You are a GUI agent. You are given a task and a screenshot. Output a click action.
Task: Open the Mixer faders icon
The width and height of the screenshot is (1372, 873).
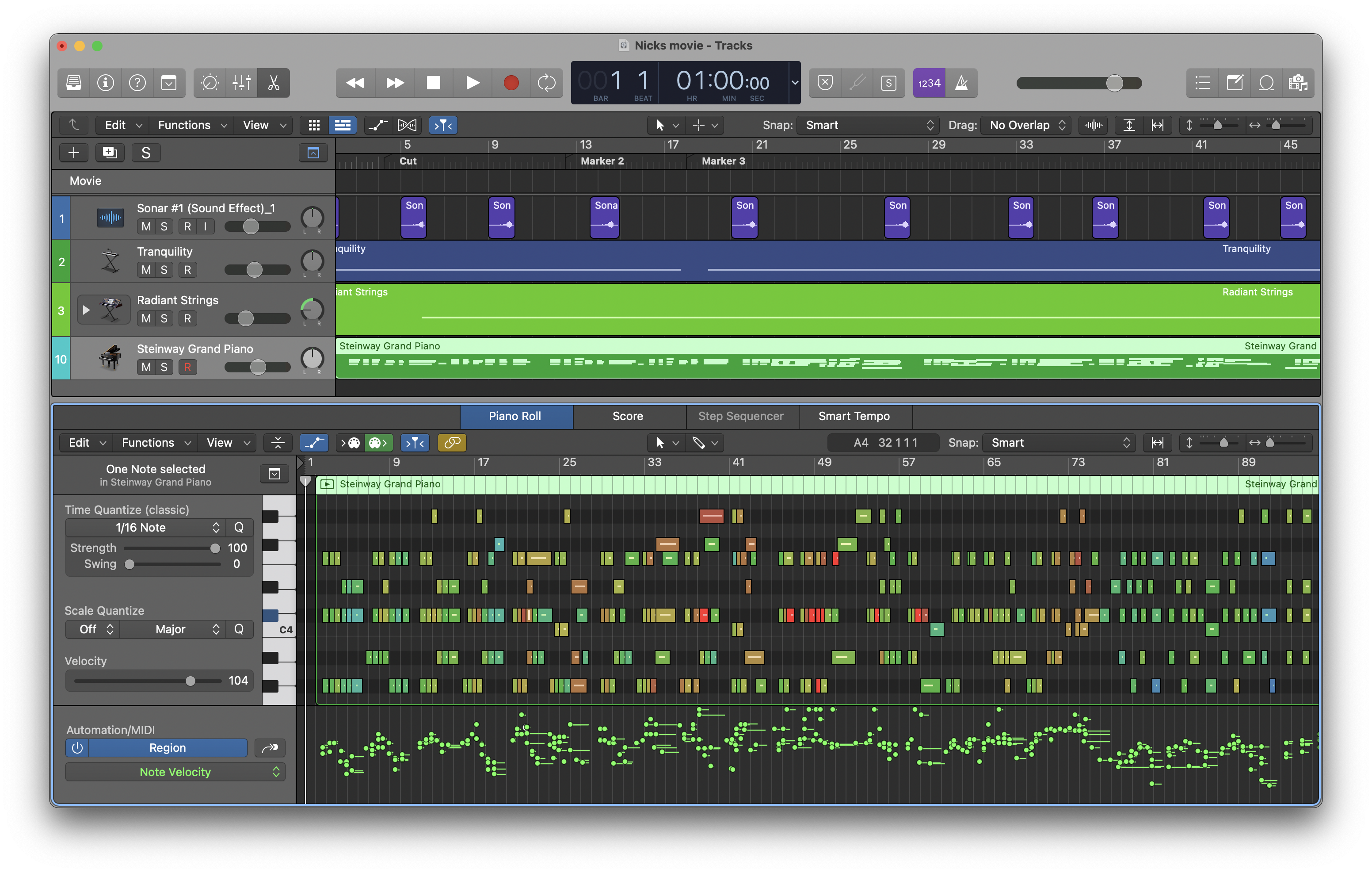242,83
